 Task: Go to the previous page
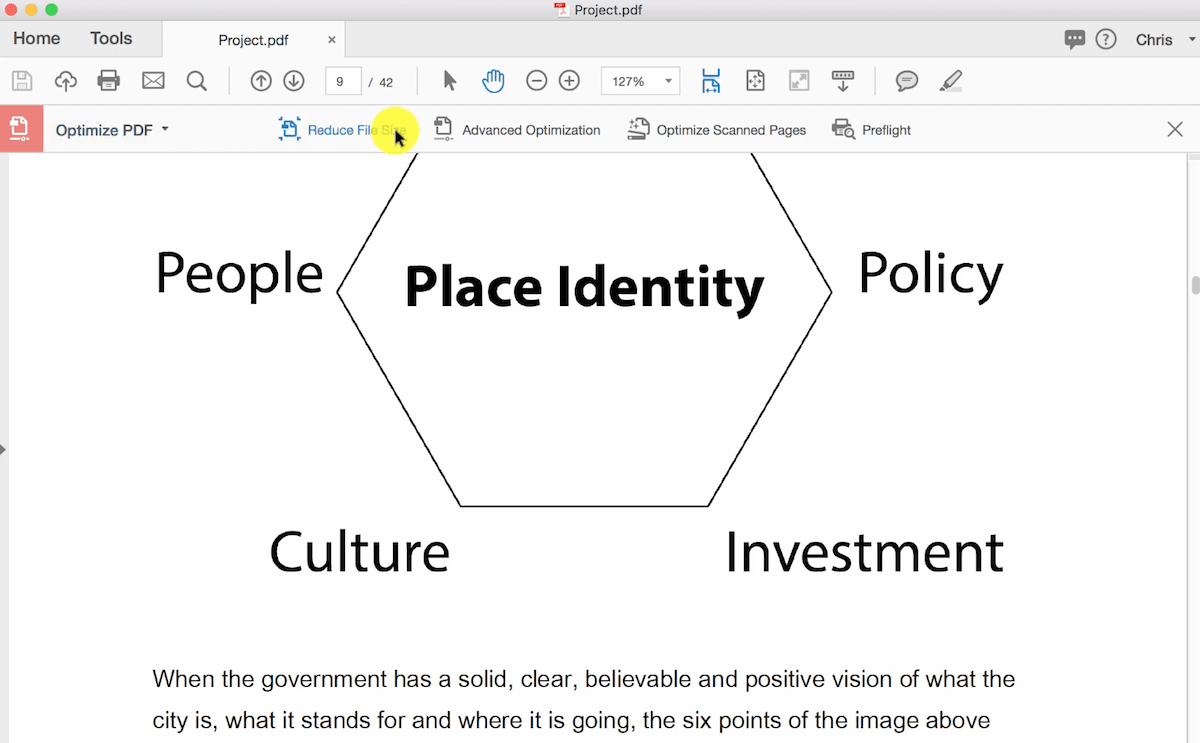261,81
